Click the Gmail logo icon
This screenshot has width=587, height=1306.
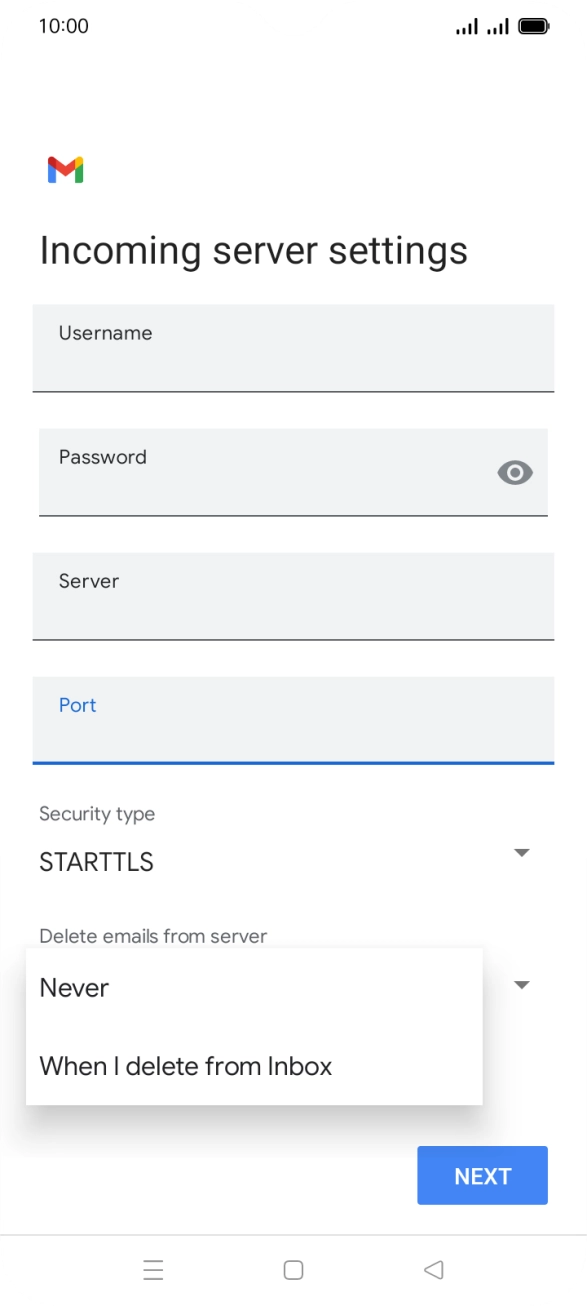pos(64,170)
